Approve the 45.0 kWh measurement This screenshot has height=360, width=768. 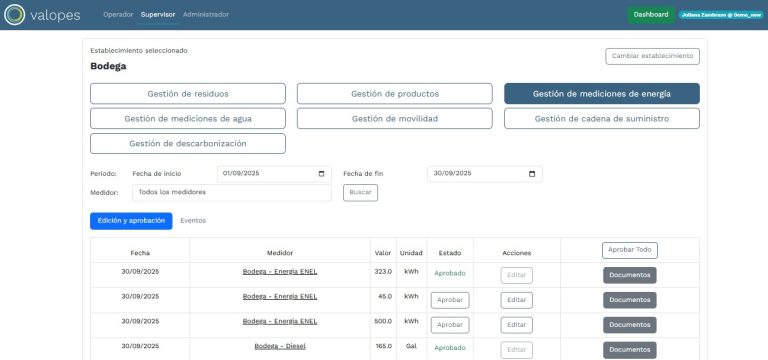click(450, 300)
